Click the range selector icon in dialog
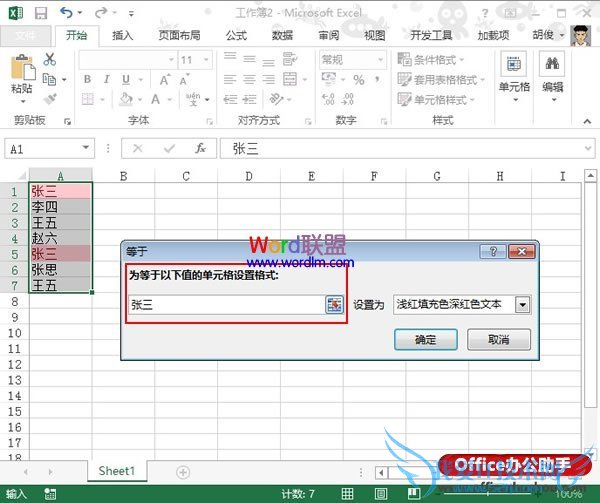This screenshot has width=600, height=503. coord(334,305)
